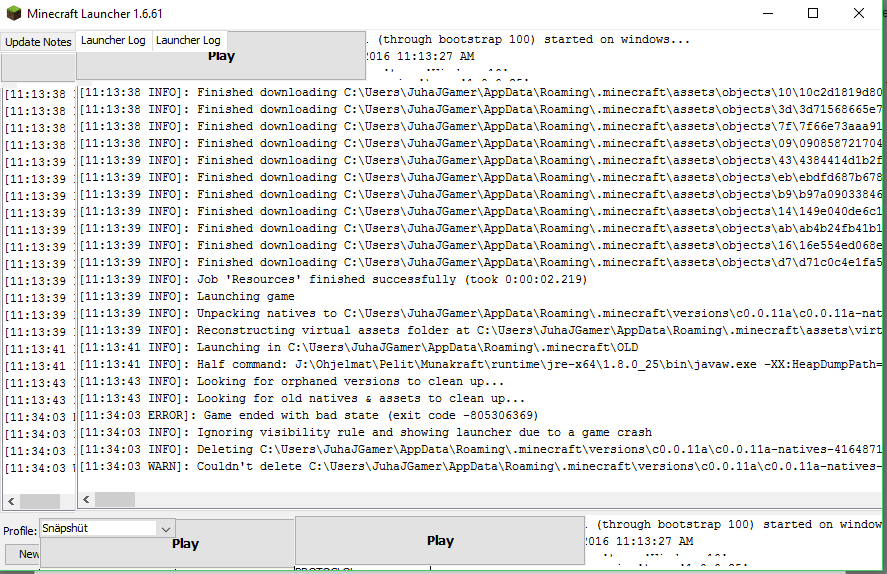This screenshot has height=574, width=887.
Task: Click the 'Launching game' log line
Action: (187, 296)
